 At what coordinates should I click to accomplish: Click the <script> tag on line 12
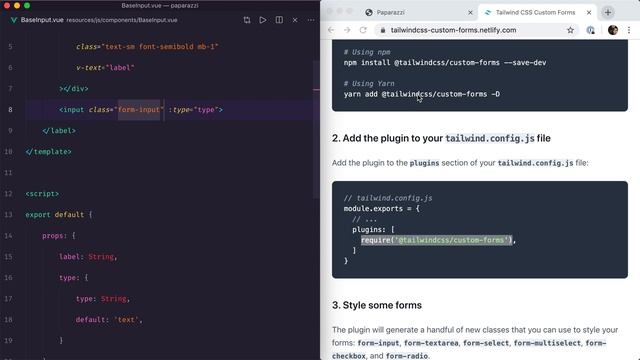coord(42,193)
